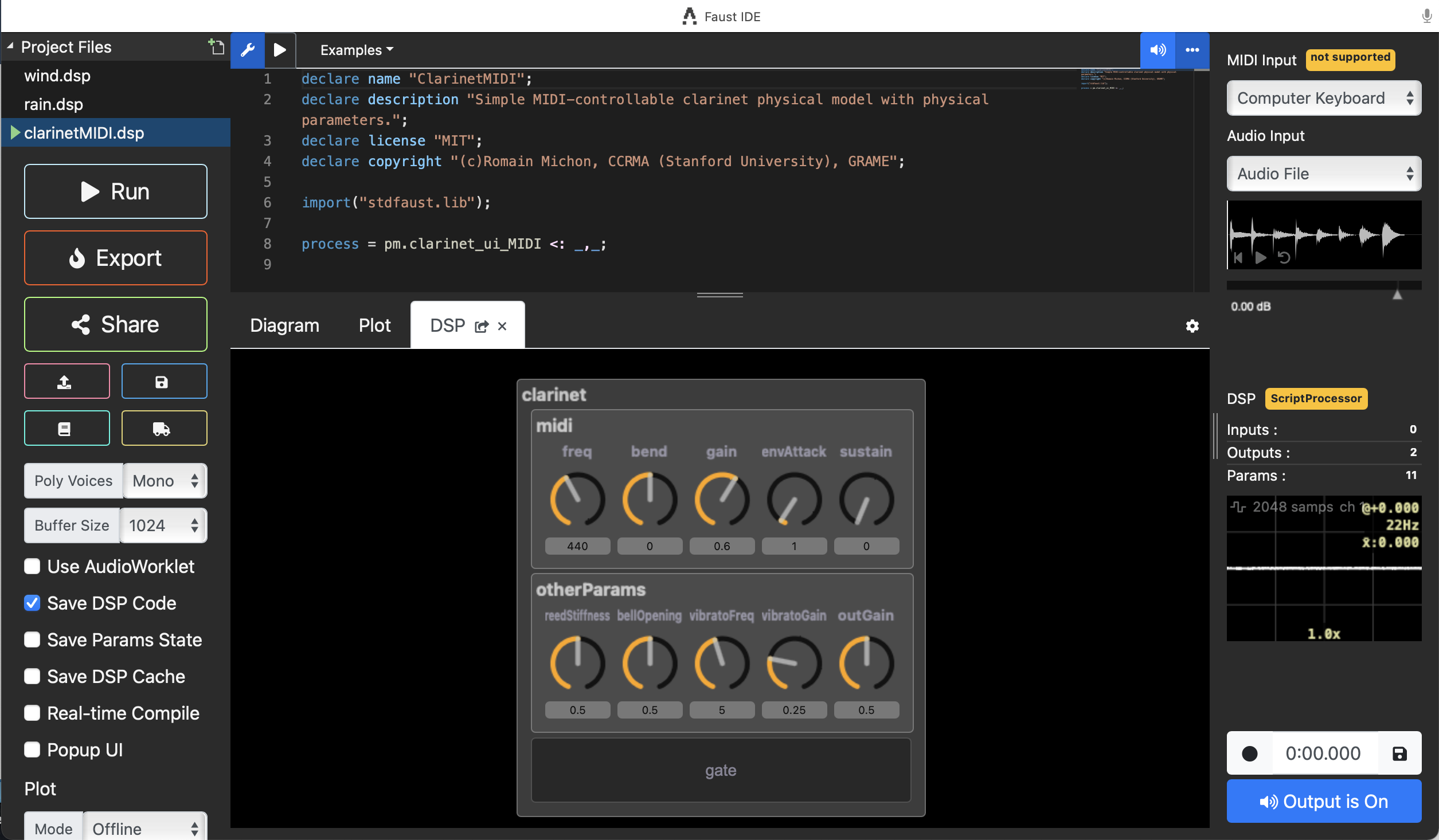Click the play icon in the editor toolbar
Viewport: 1439px width, 840px height.
[280, 50]
